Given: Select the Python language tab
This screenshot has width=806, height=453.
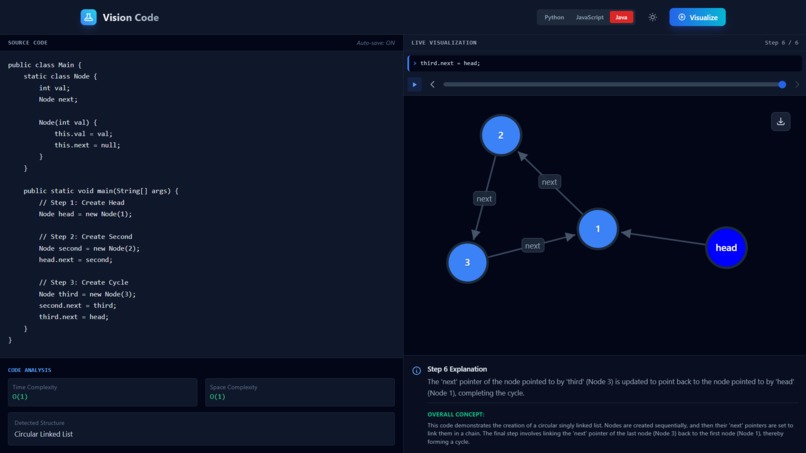Looking at the screenshot, I should [554, 17].
